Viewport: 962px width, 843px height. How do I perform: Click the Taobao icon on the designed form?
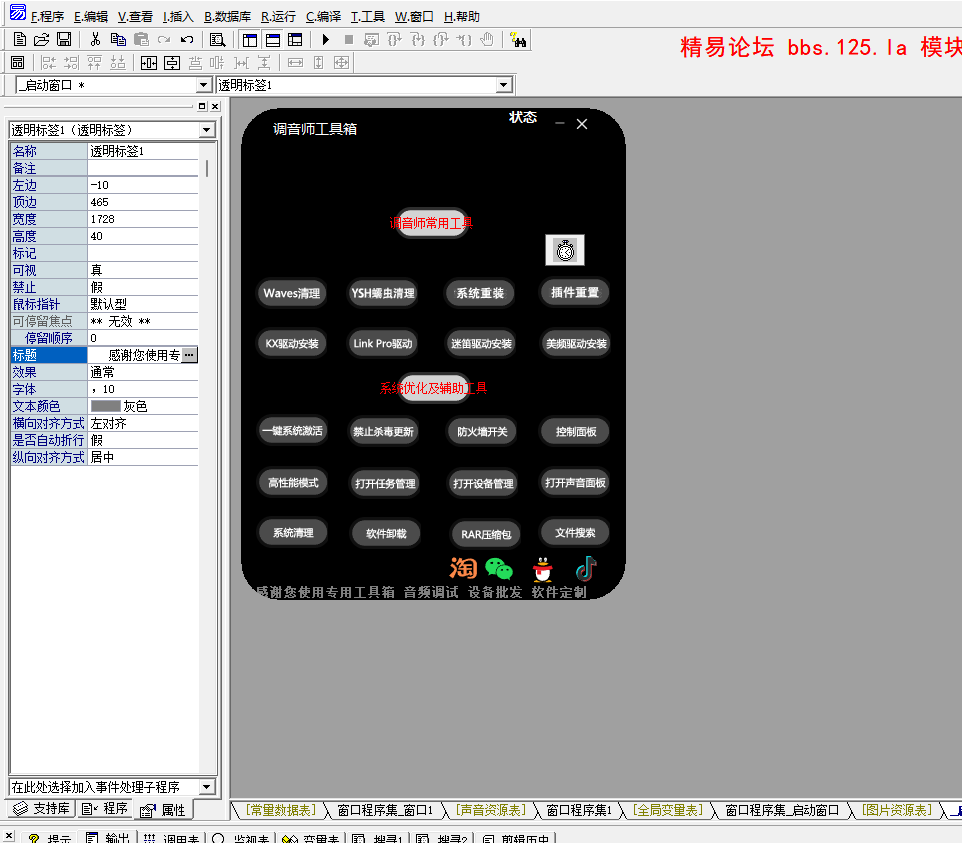point(462,567)
